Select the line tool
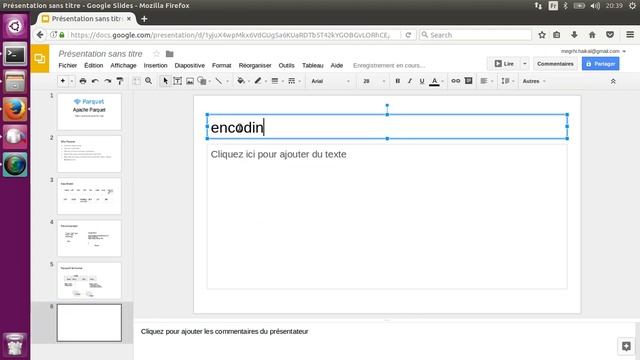 (219, 81)
